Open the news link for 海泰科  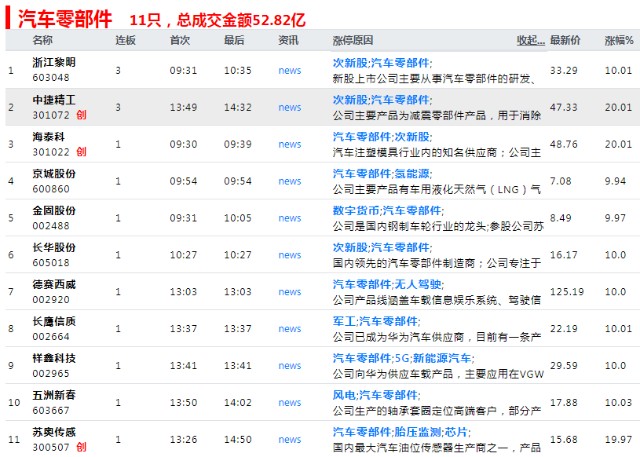pyautogui.click(x=290, y=144)
